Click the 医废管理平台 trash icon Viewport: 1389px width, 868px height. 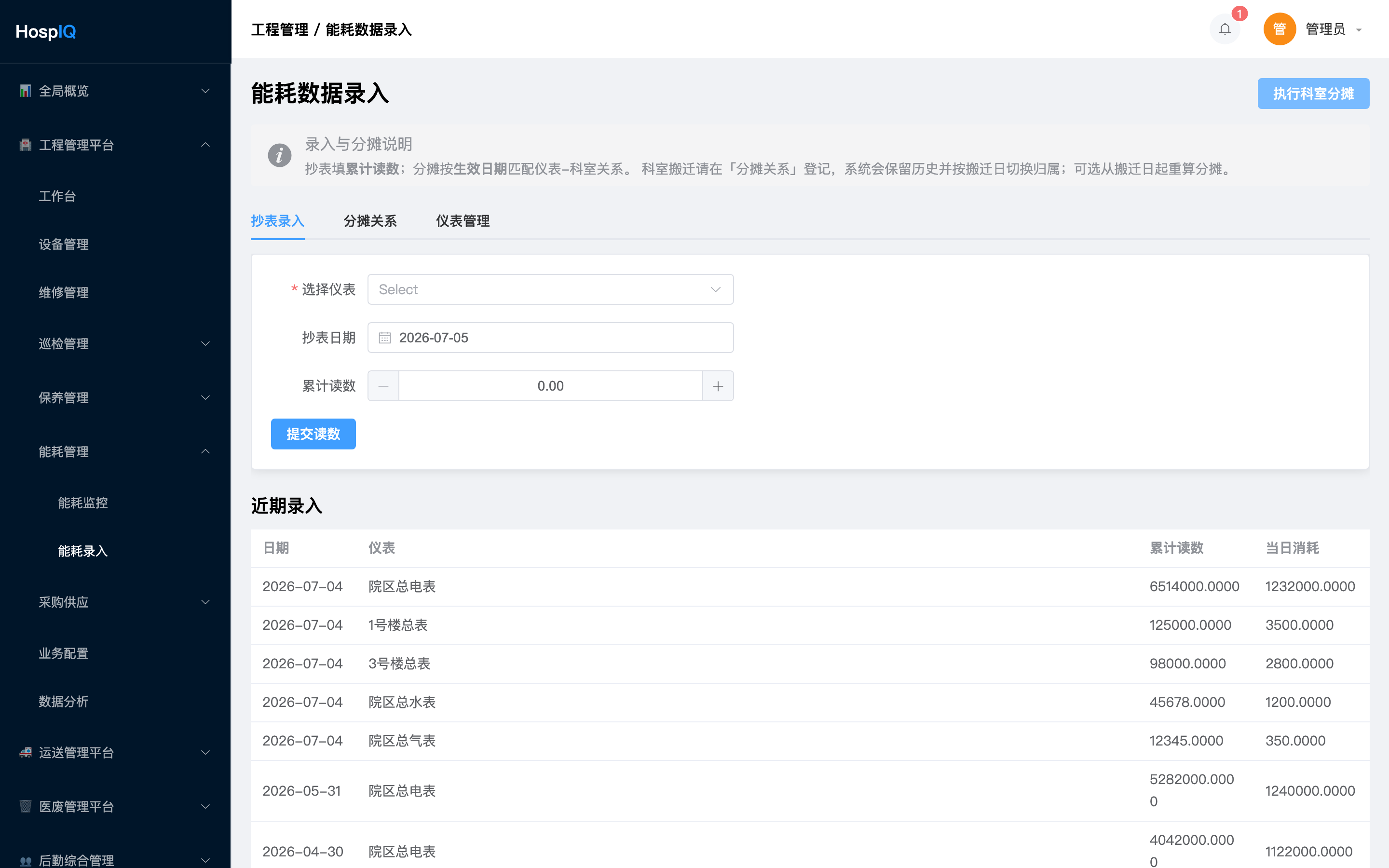pyautogui.click(x=25, y=807)
